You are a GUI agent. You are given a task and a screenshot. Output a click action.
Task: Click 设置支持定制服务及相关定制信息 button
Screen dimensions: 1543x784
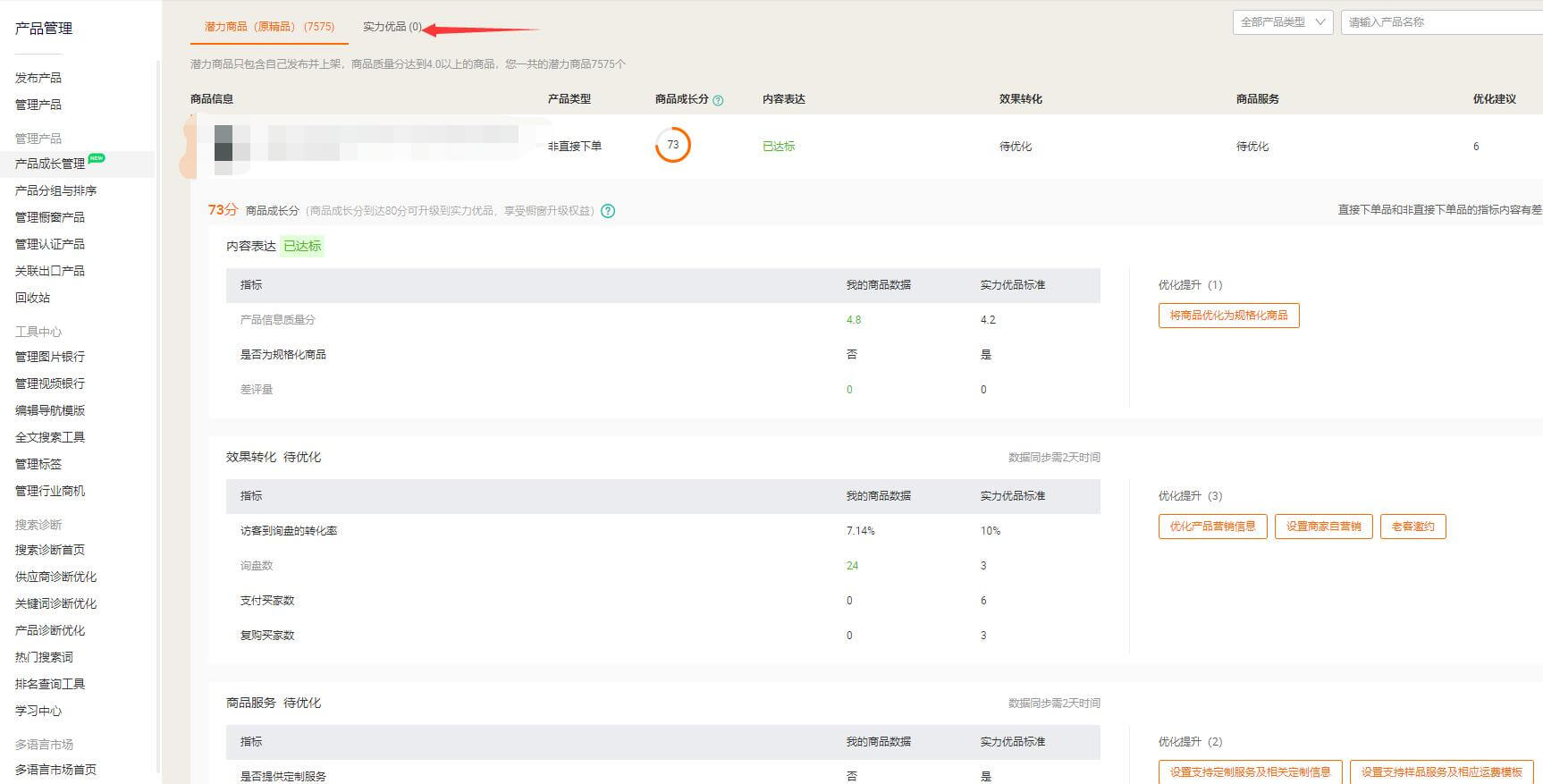click(1250, 772)
